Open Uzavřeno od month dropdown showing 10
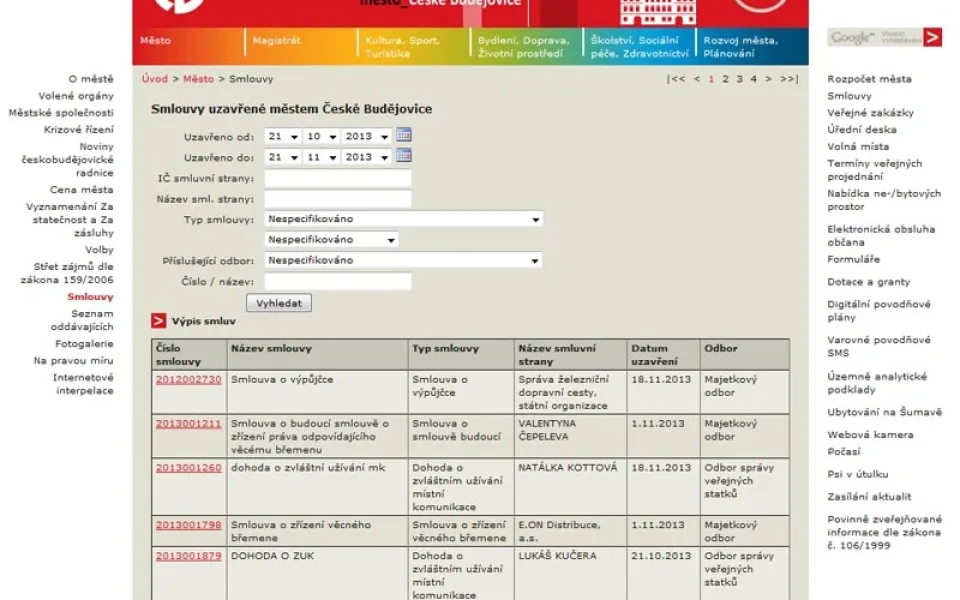The width and height of the screenshot is (960, 600). [x=321, y=137]
